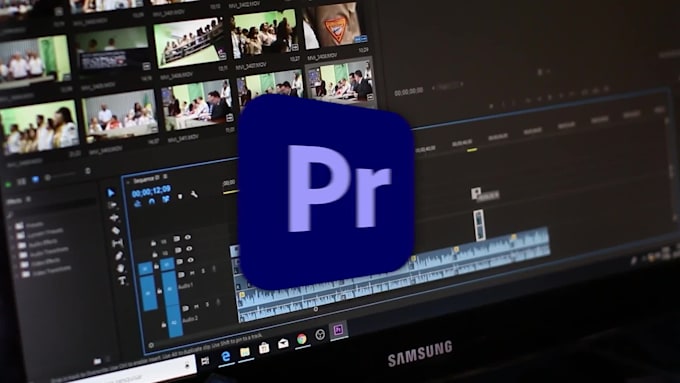Lock the Audio 1 track
Viewport: 680px width, 383px height.
tap(159, 291)
